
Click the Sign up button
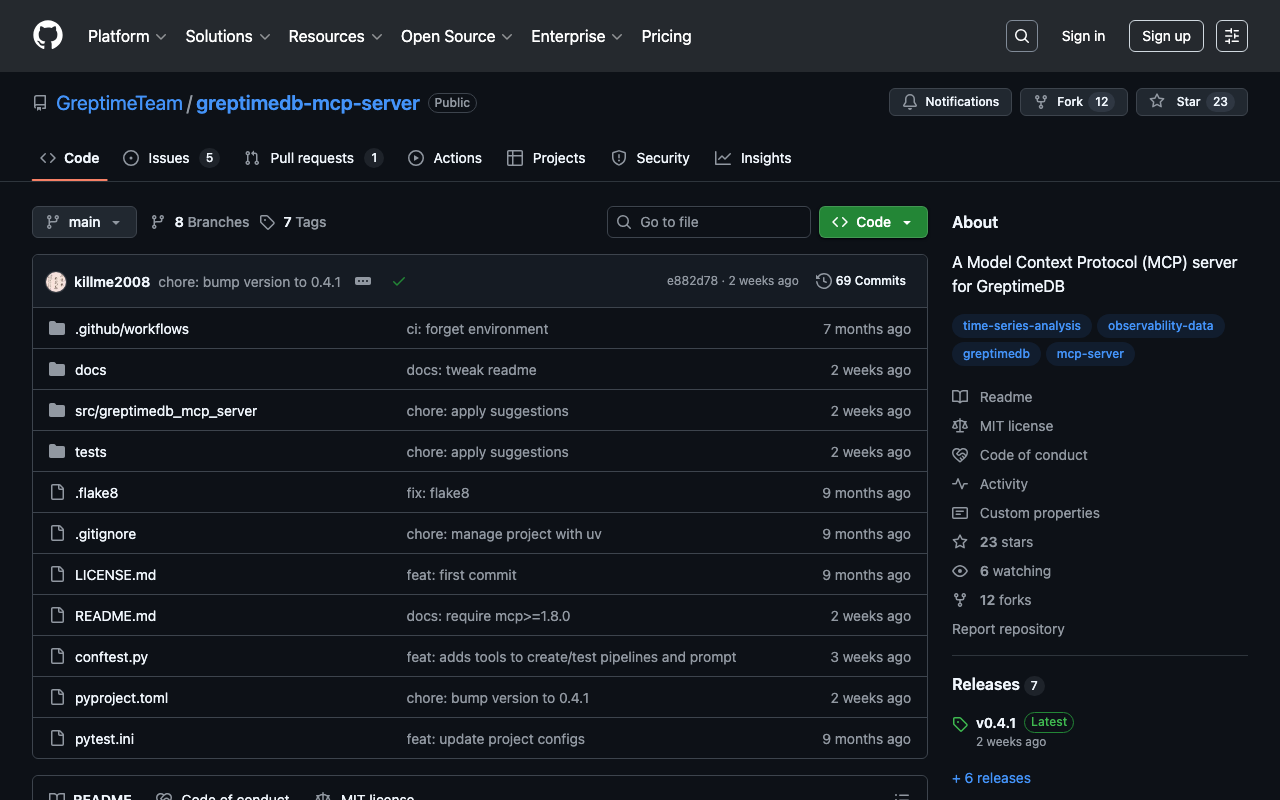(1165, 36)
